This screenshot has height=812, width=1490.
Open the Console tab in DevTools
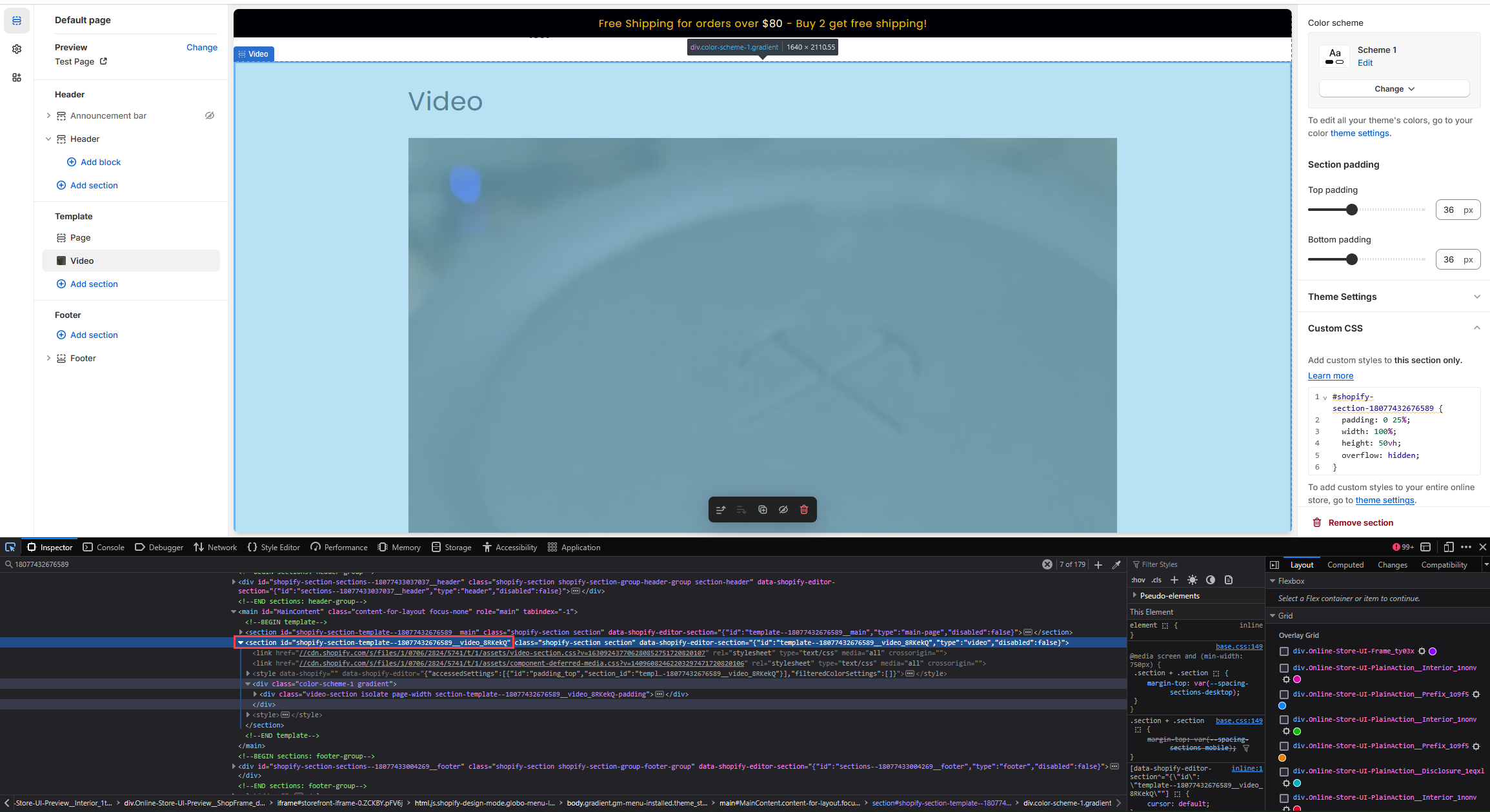(x=104, y=547)
